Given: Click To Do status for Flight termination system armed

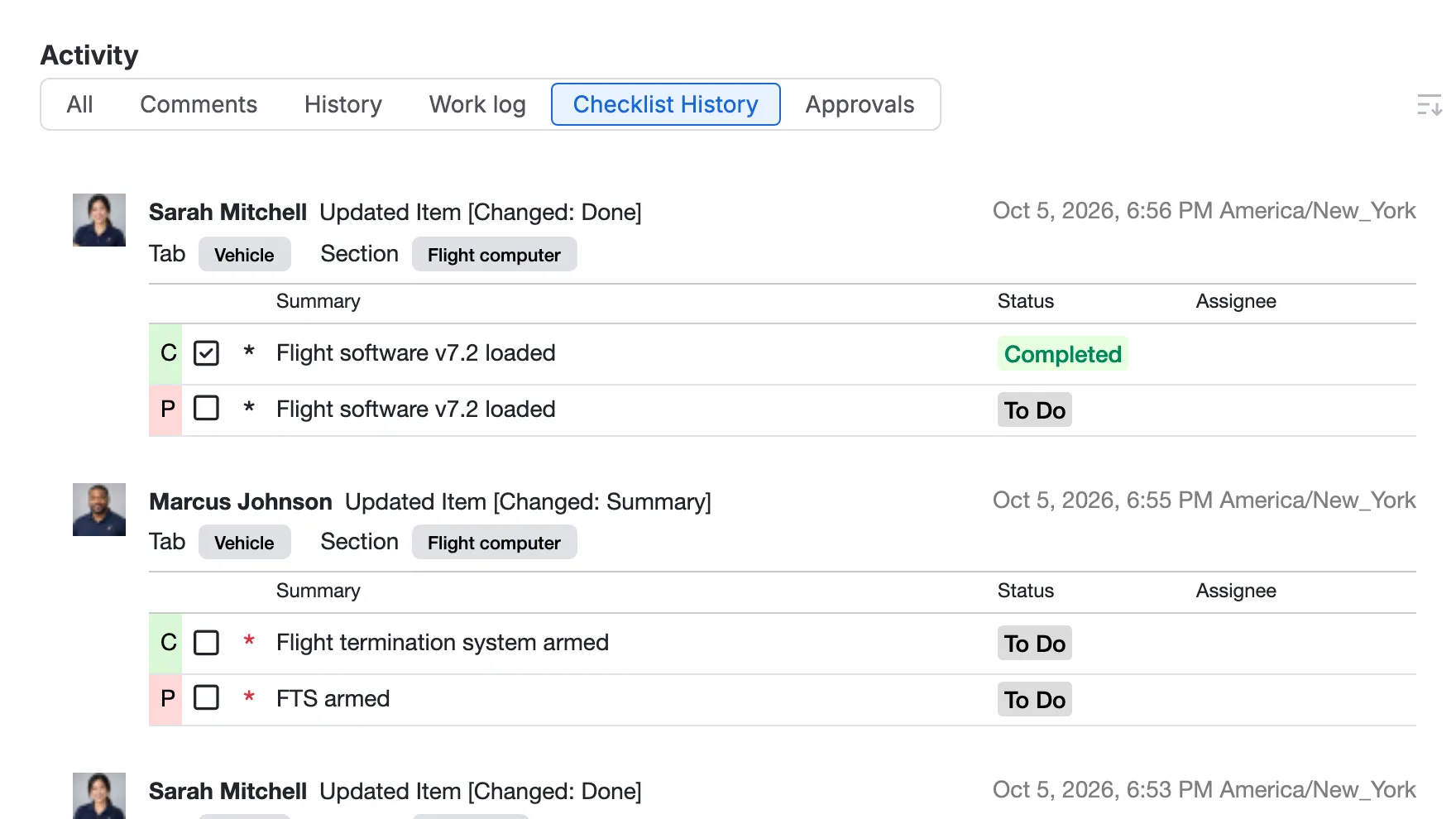Looking at the screenshot, I should point(1035,644).
